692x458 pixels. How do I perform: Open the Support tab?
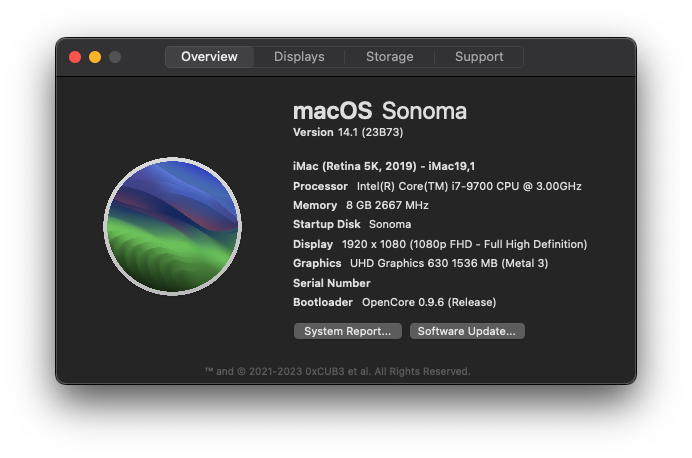pos(479,57)
